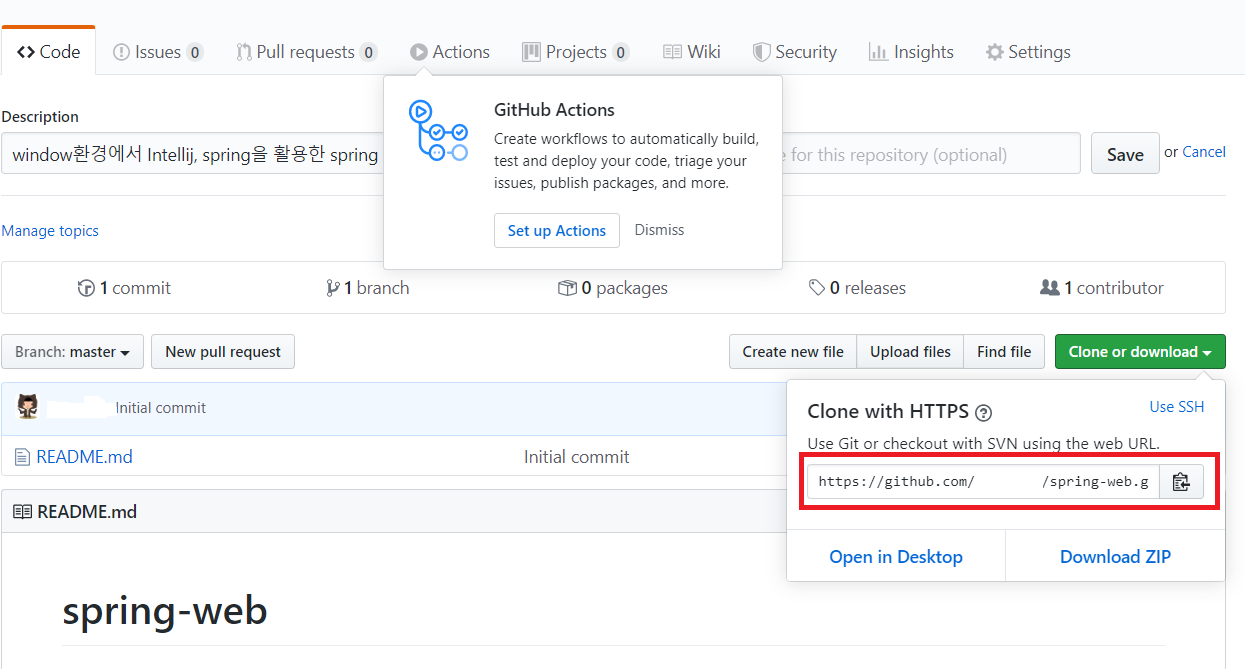View the Insights tab

tap(911, 52)
